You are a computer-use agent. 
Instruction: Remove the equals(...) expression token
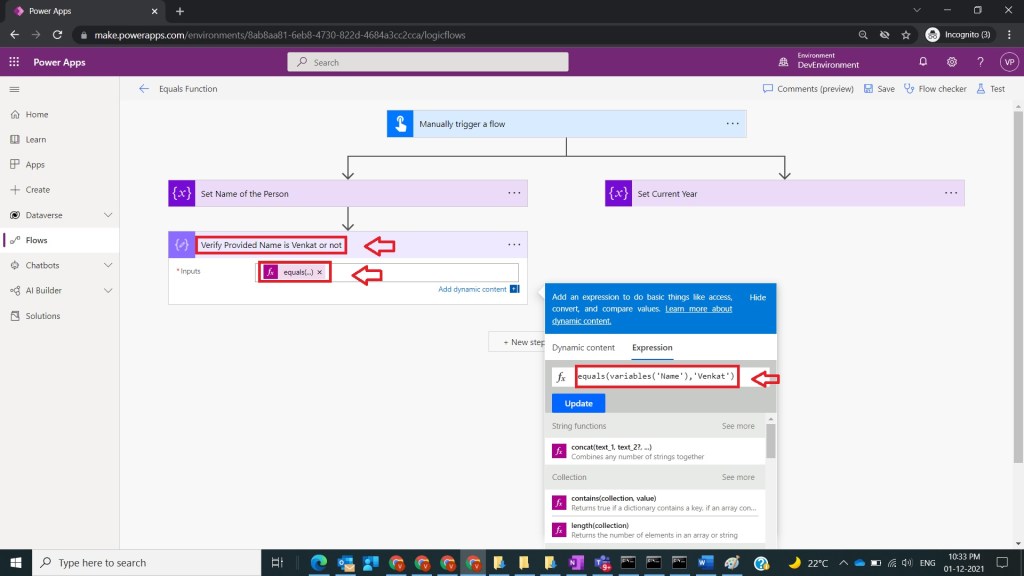[x=320, y=272]
